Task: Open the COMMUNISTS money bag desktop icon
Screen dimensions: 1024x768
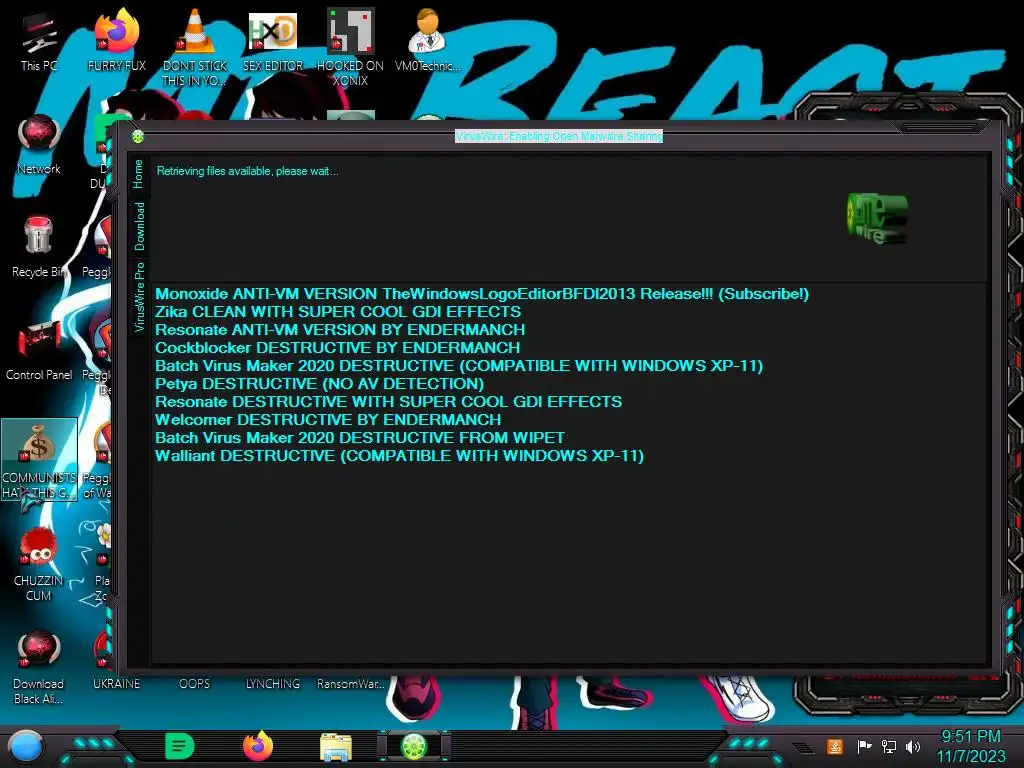Action: (x=39, y=459)
